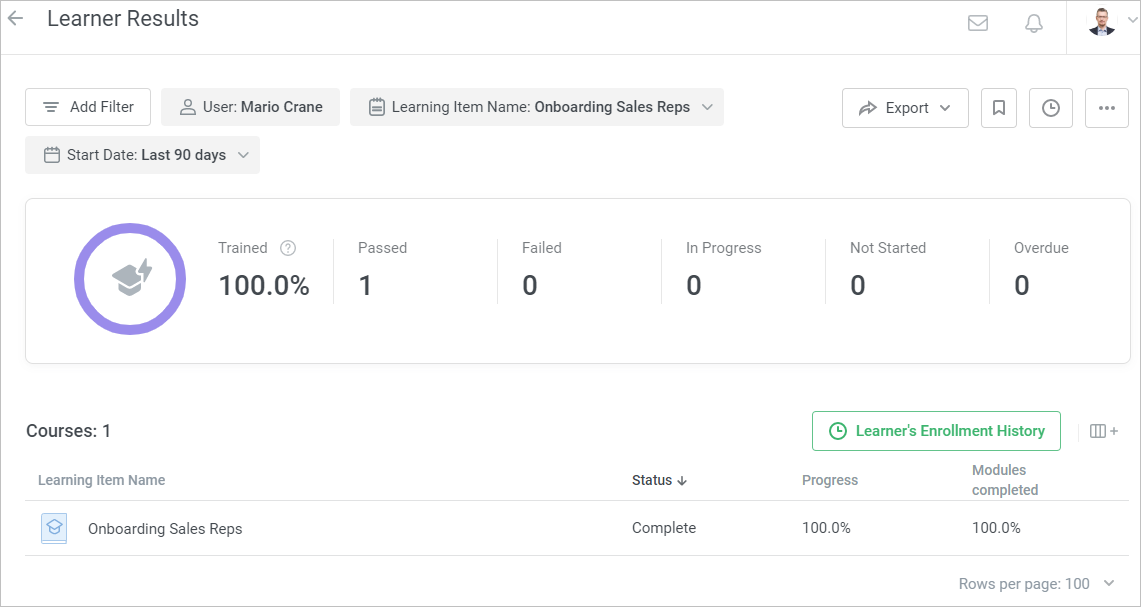Screen dimensions: 1141x607
Task: Click the Progress column header
Action: tap(830, 480)
